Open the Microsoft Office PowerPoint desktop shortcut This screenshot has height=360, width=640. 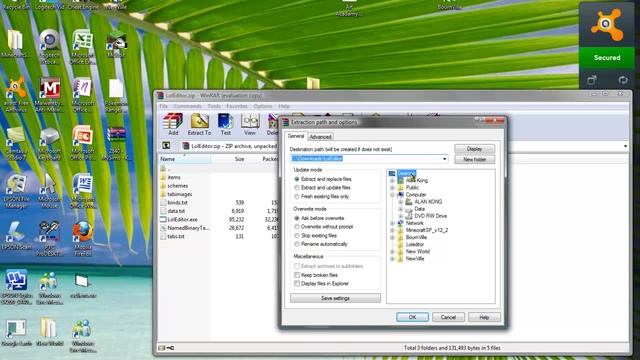(83, 142)
